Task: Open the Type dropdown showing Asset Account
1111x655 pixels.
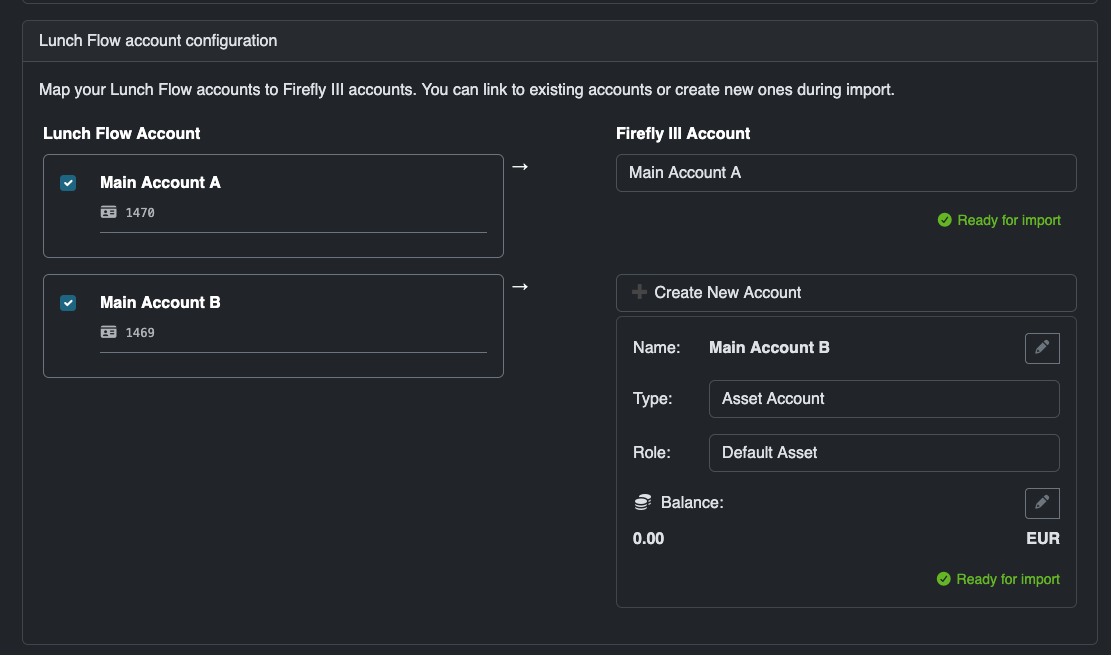Action: (884, 398)
